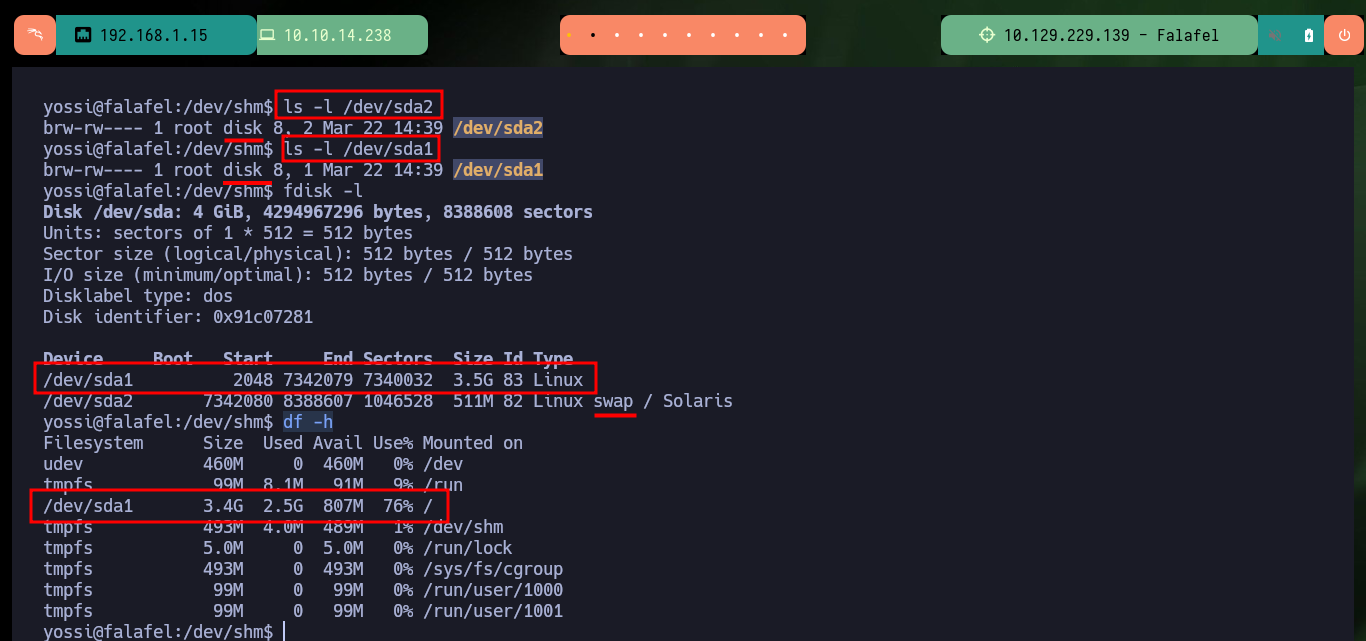Image resolution: width=1366 pixels, height=641 pixels.
Task: Open the Kali dragon launcher menu
Action: (x=35, y=35)
